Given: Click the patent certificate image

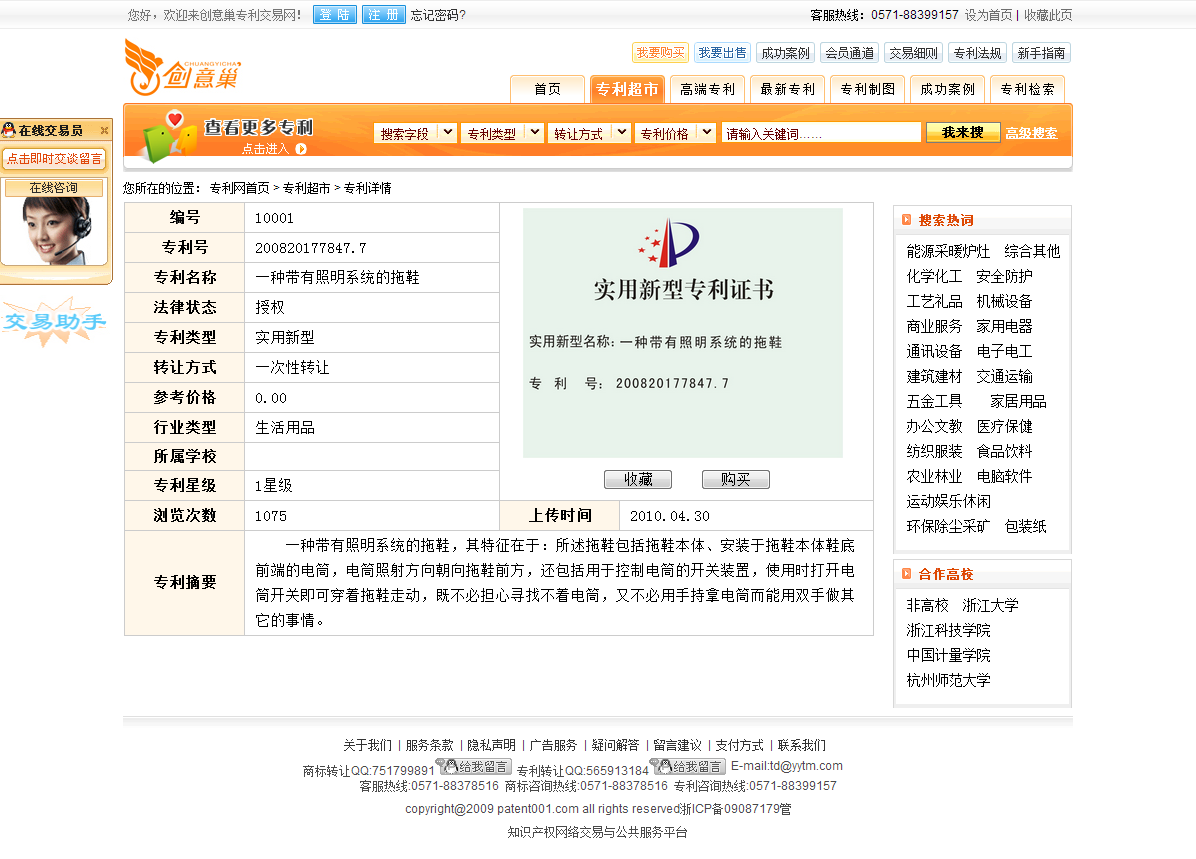Looking at the screenshot, I should [x=682, y=332].
